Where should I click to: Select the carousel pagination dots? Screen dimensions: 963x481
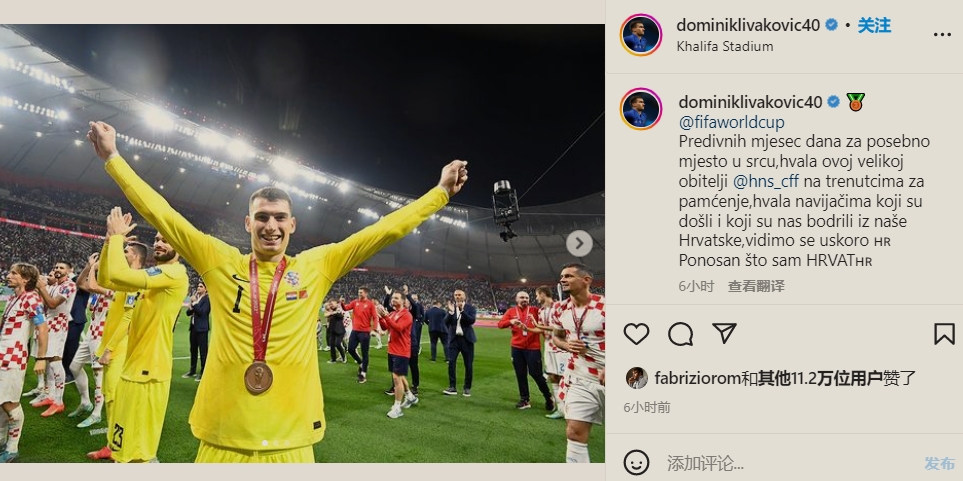click(276, 443)
